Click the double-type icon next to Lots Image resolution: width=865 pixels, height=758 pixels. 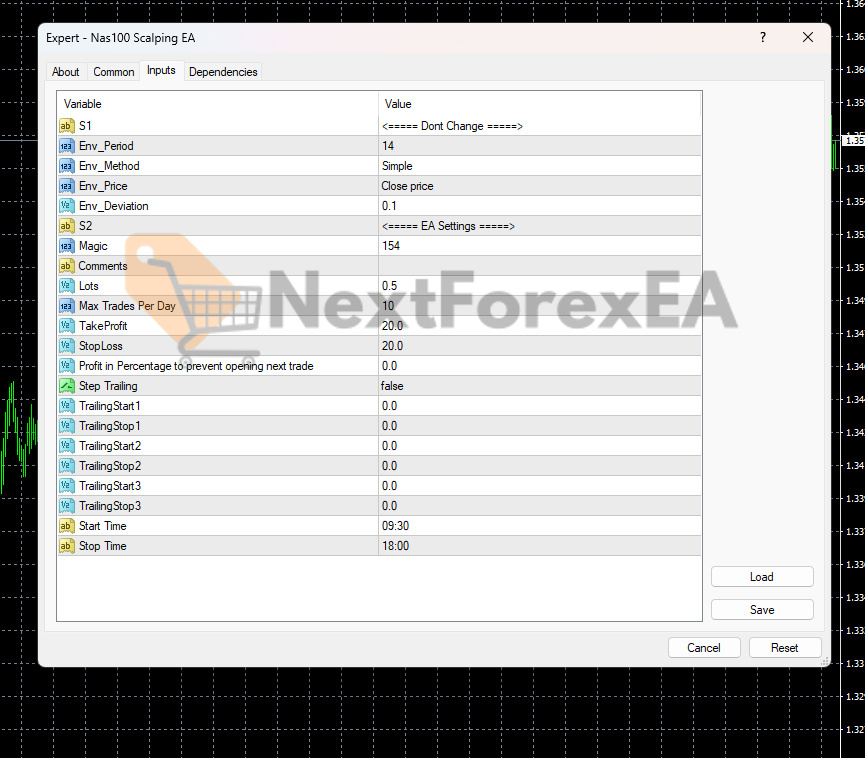coord(67,286)
